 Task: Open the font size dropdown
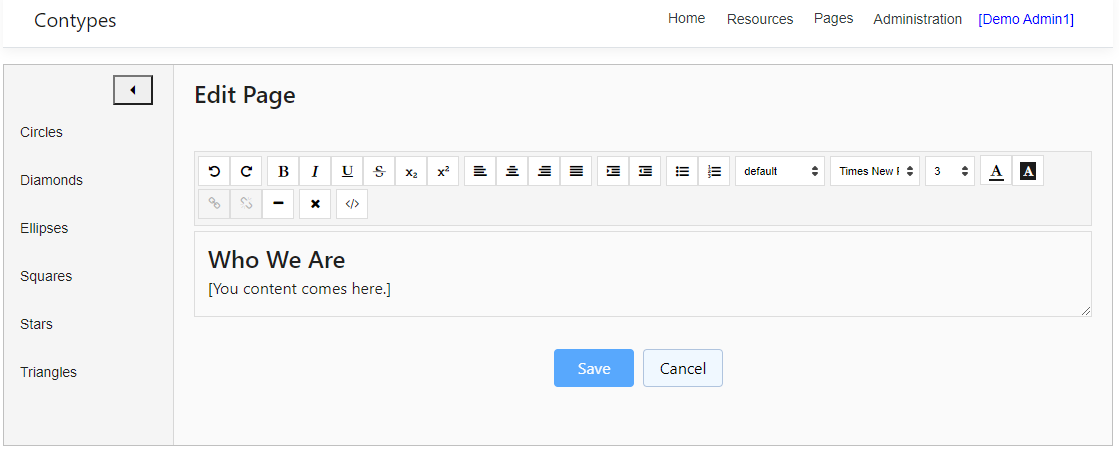point(950,171)
